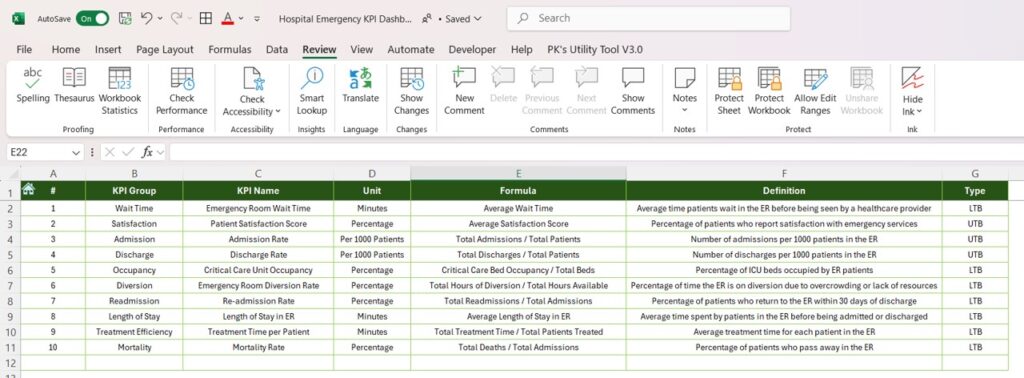
Task: Switch to the Home tab
Action: coord(66,49)
